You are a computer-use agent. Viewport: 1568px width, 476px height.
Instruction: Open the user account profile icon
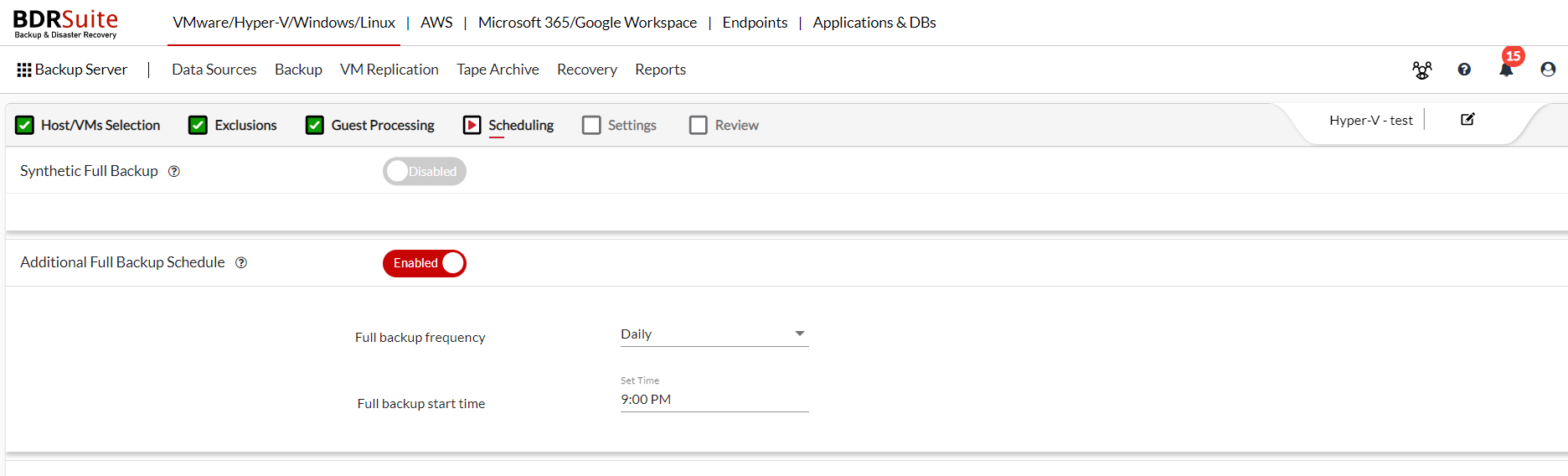point(1548,70)
